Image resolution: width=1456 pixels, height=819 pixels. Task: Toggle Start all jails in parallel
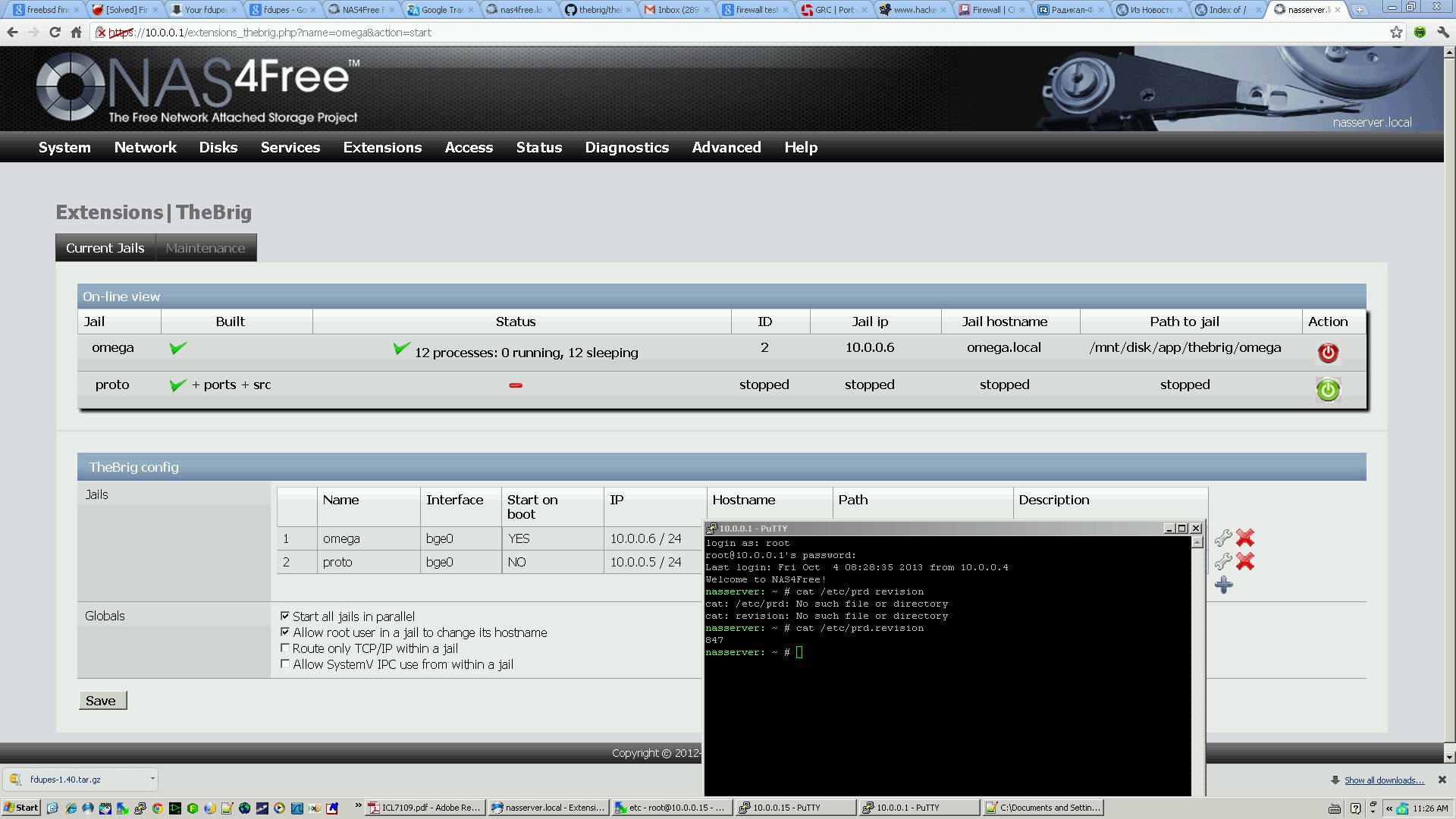point(285,616)
